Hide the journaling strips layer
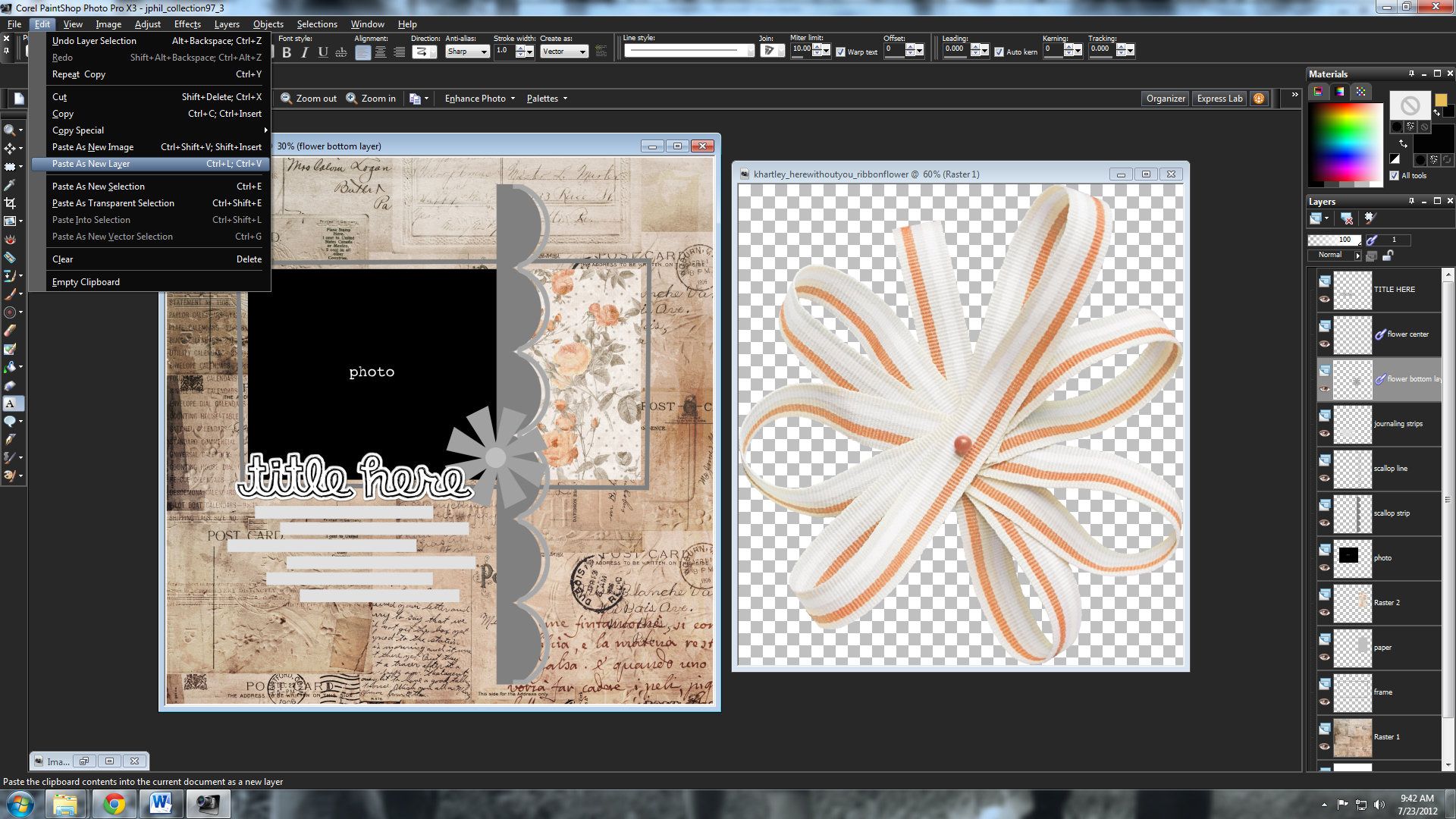 pos(1324,433)
